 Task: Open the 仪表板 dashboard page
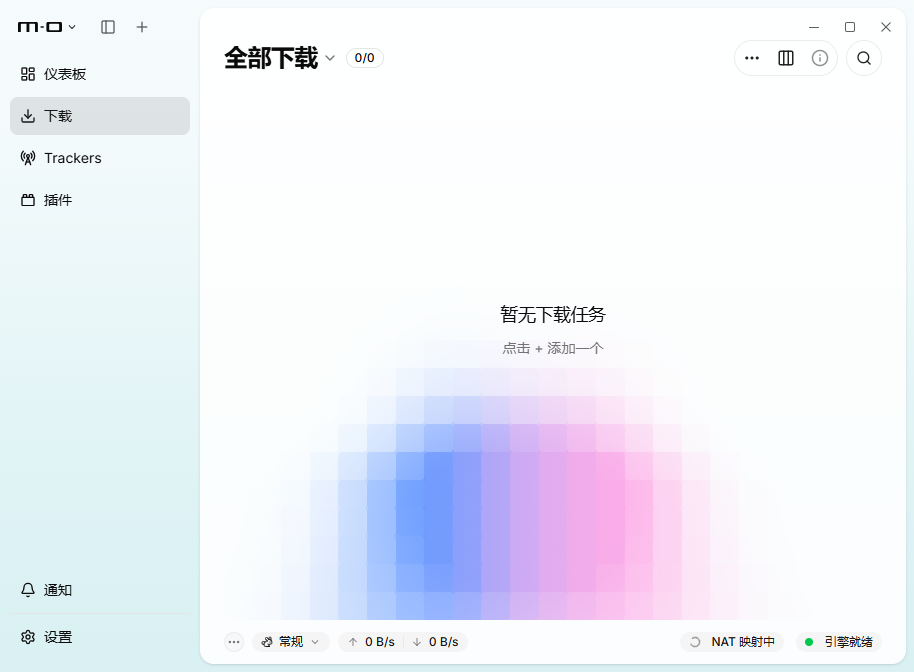(100, 74)
